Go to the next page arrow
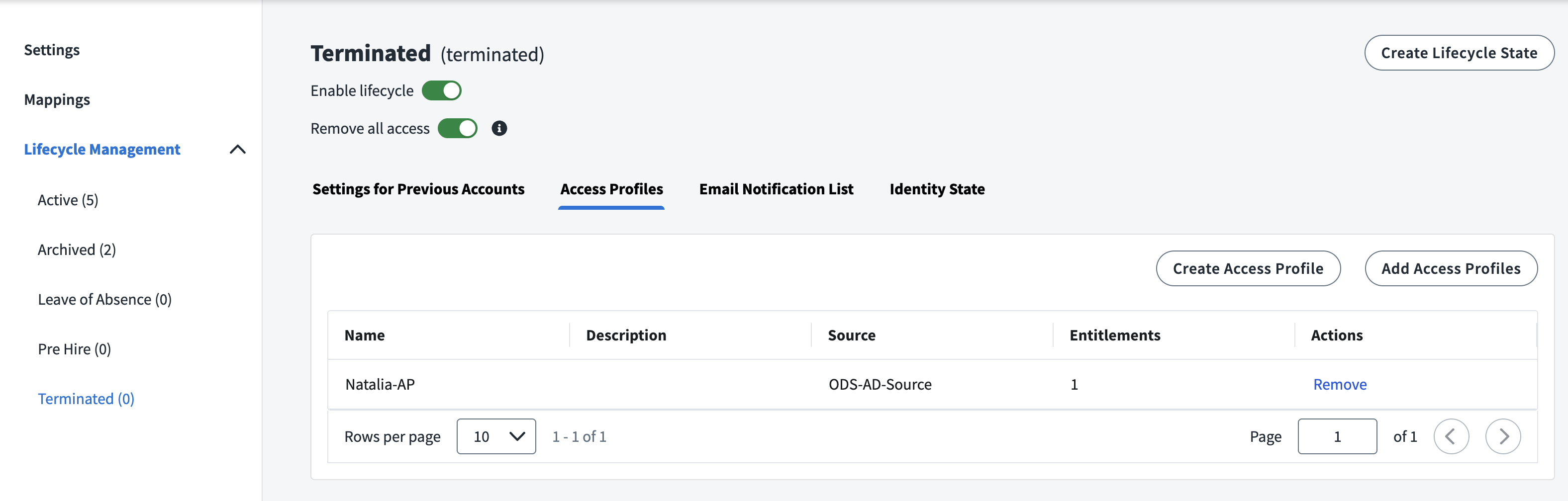This screenshot has height=501, width=1568. [x=1503, y=436]
